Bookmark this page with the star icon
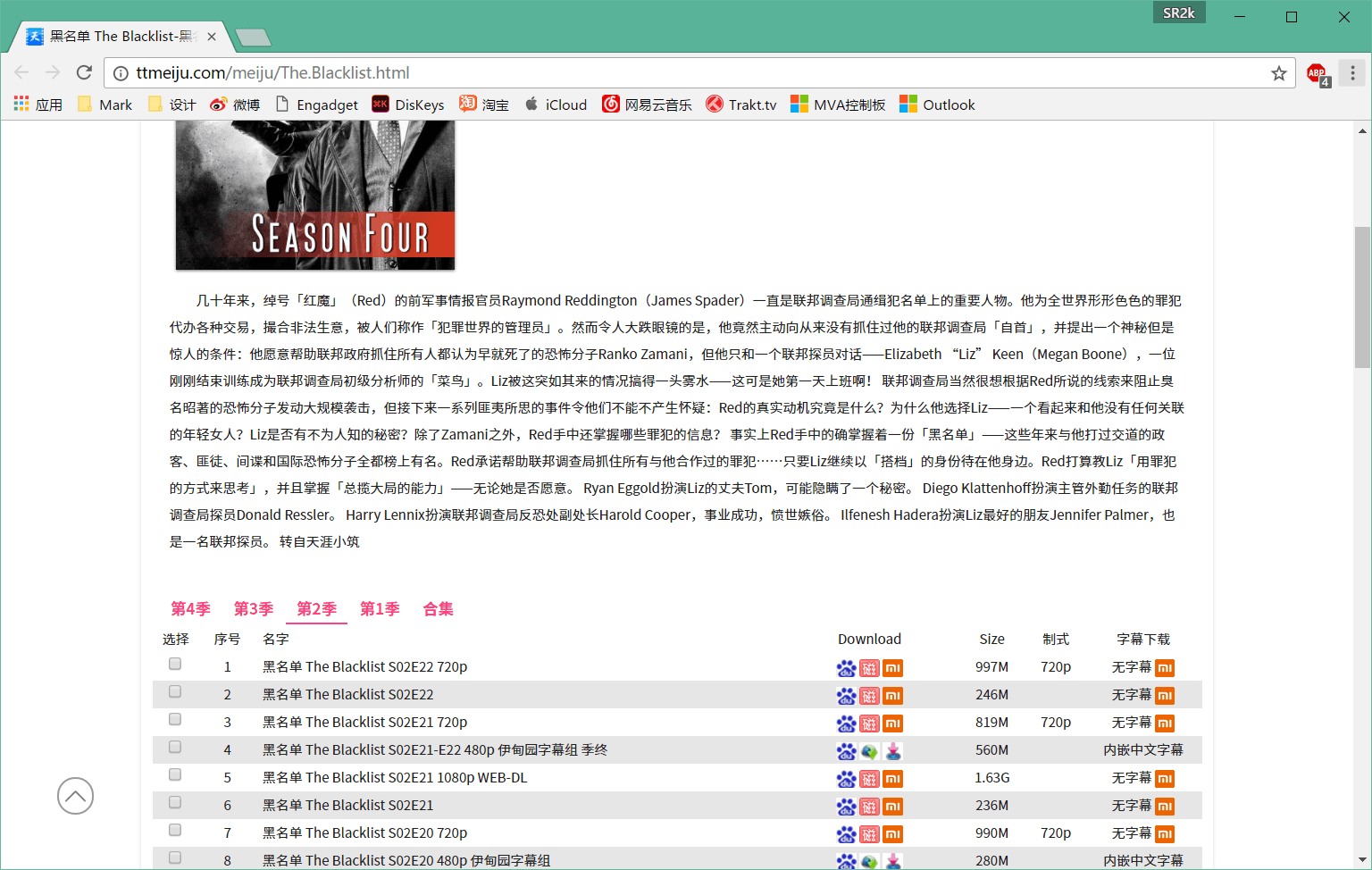Image resolution: width=1372 pixels, height=870 pixels. pyautogui.click(x=1279, y=73)
